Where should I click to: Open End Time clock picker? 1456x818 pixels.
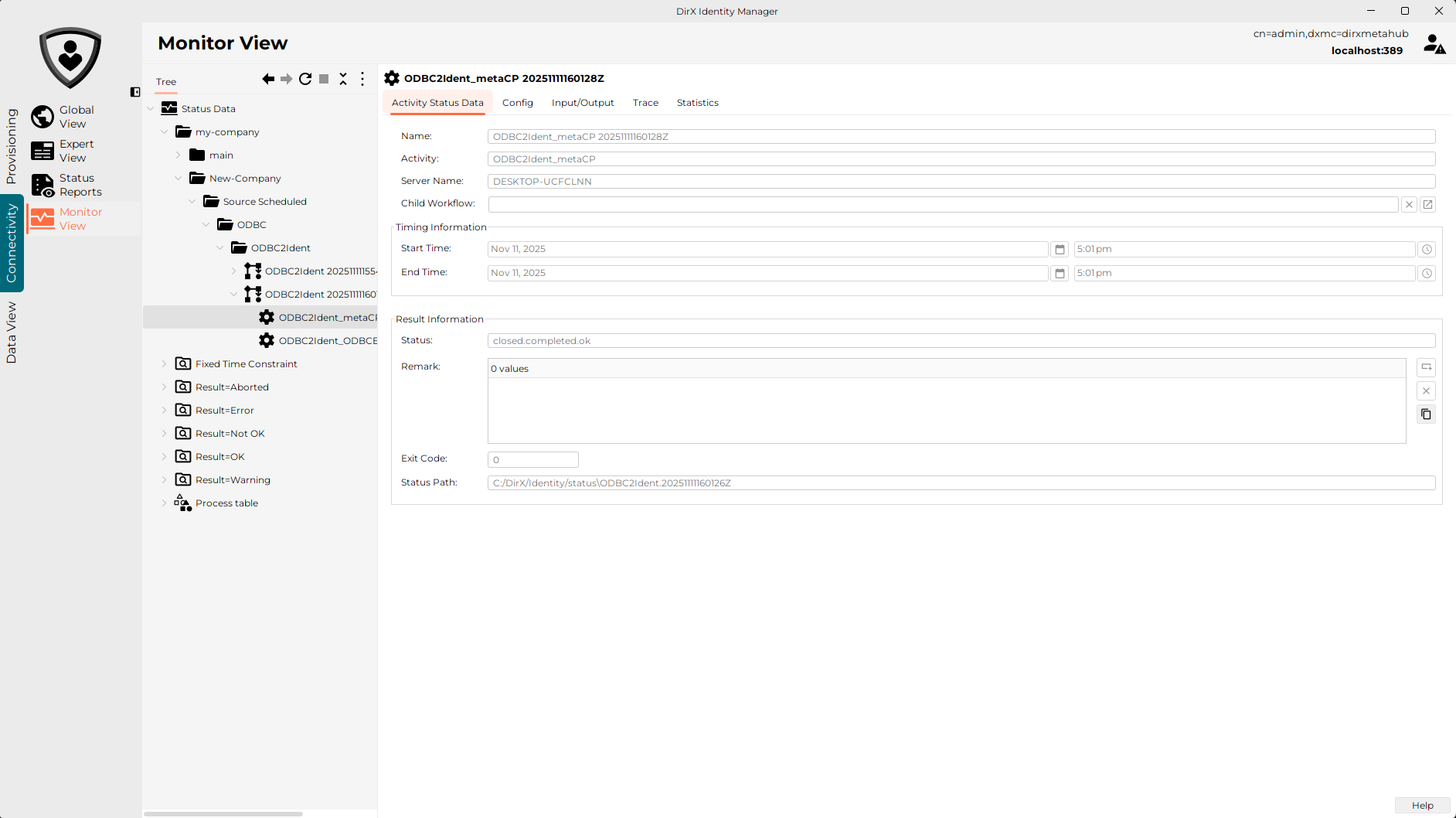1427,274
